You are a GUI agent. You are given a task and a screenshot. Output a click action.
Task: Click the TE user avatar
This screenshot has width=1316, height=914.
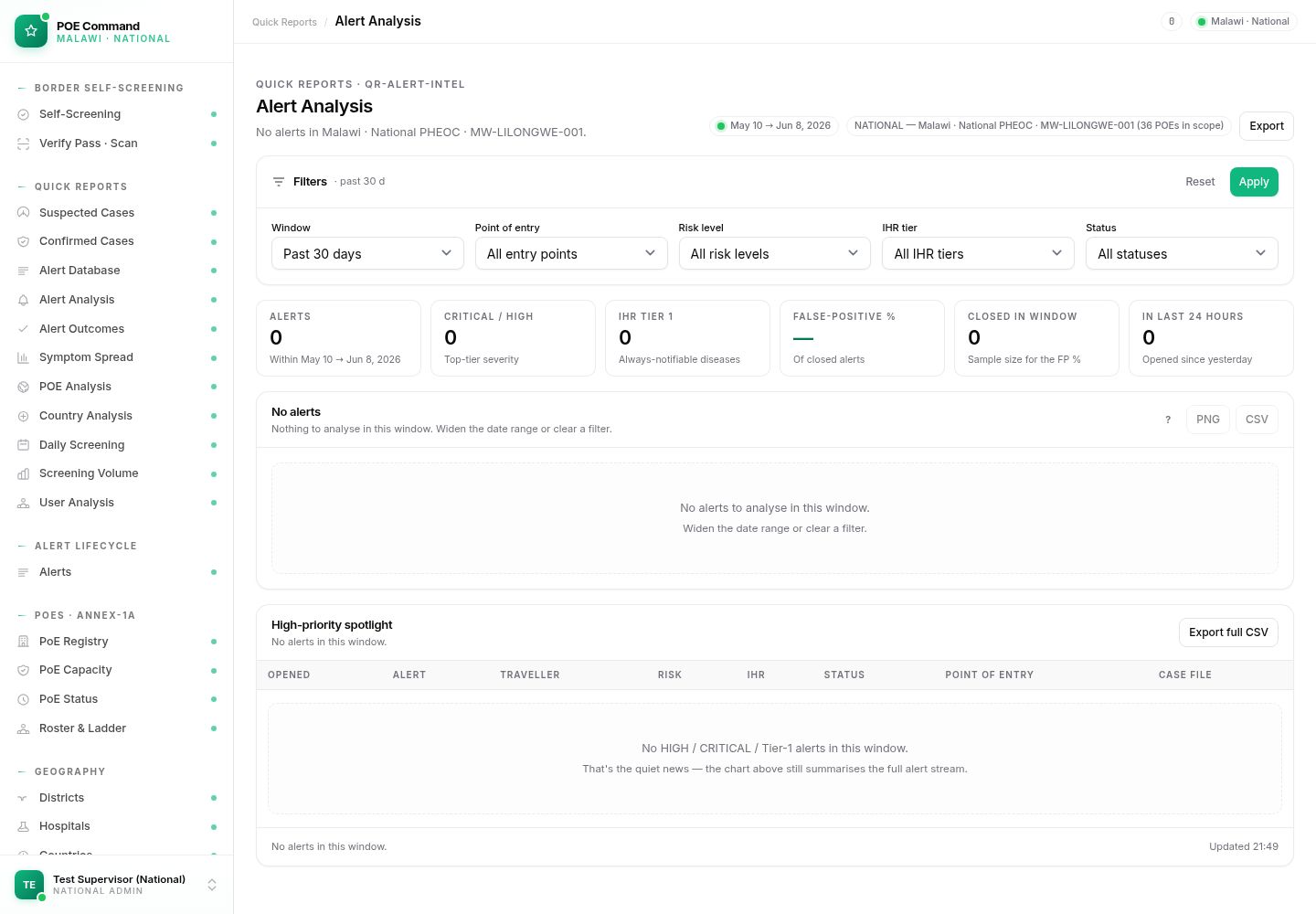pos(29,885)
